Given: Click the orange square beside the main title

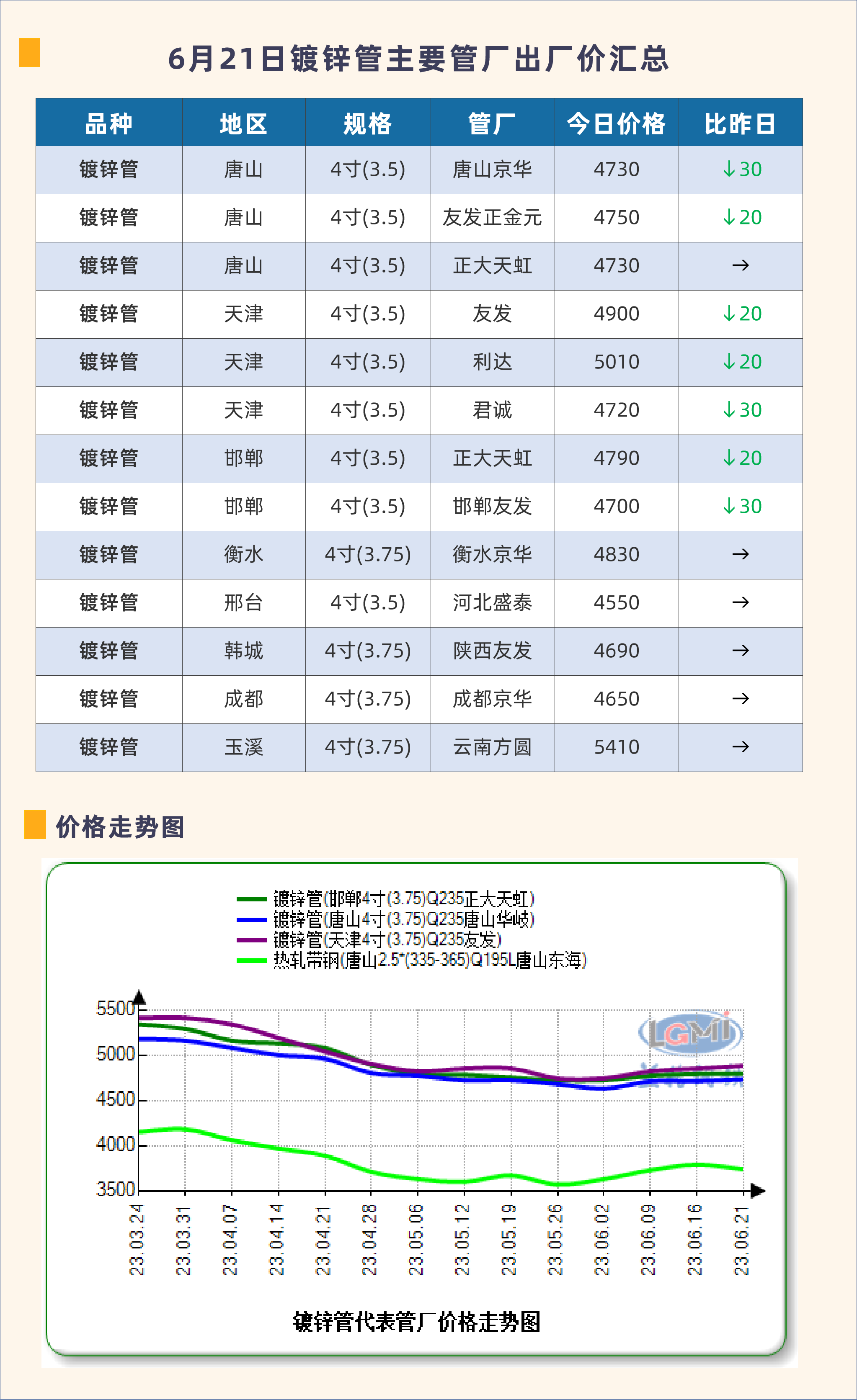Looking at the screenshot, I should 30,52.
